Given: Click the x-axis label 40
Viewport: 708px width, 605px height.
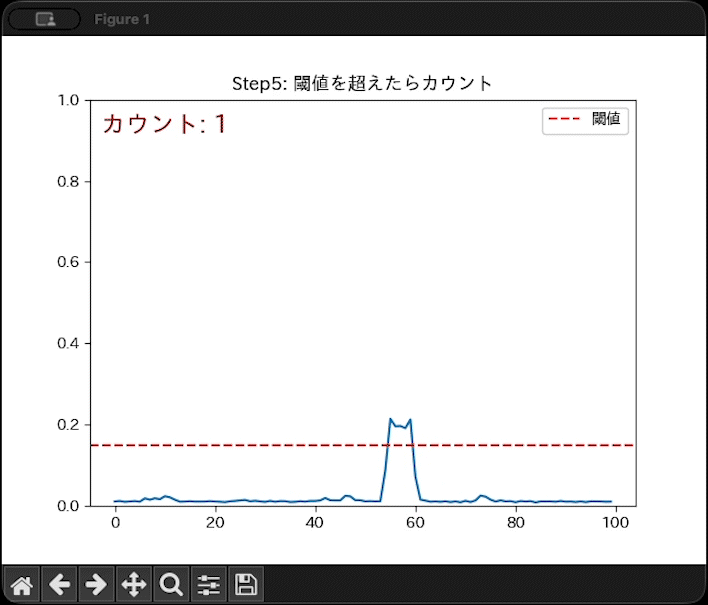Looking at the screenshot, I should (x=315, y=523).
